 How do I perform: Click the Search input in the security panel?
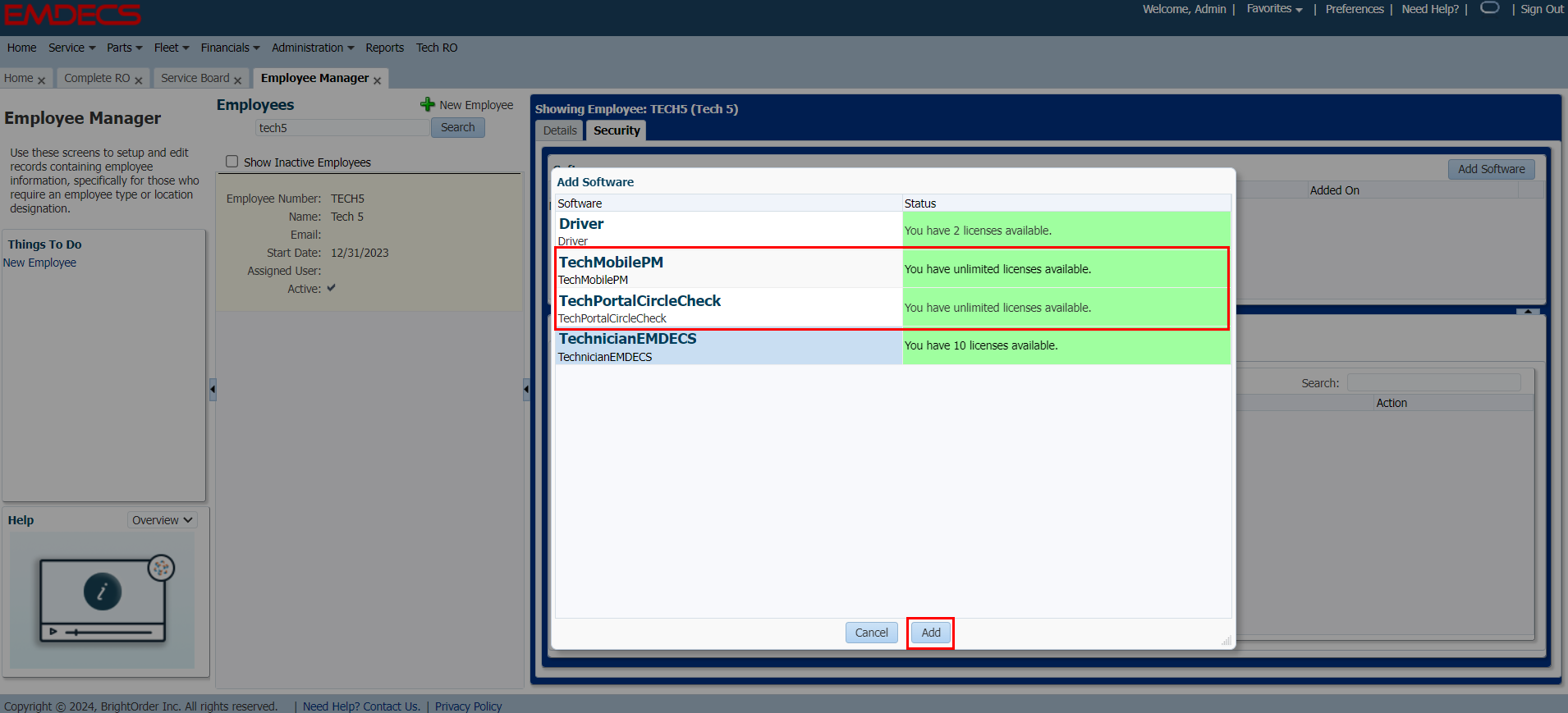click(1433, 382)
